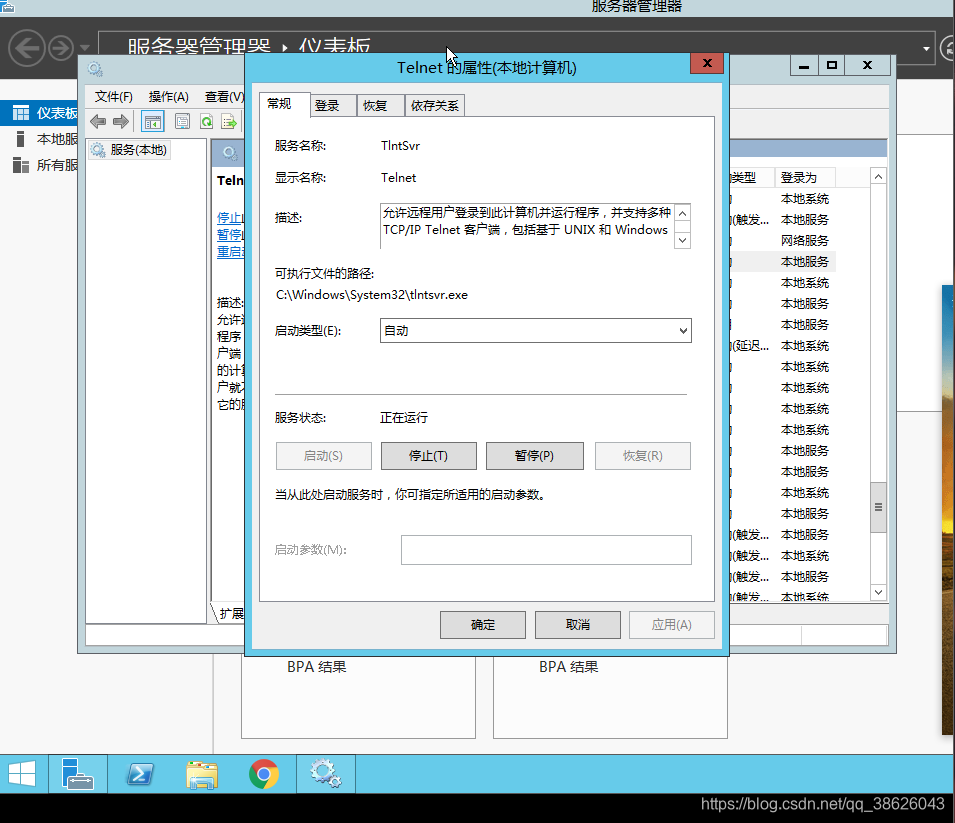Image resolution: width=955 pixels, height=823 pixels.
Task: Minimize the Services window
Action: click(804, 65)
